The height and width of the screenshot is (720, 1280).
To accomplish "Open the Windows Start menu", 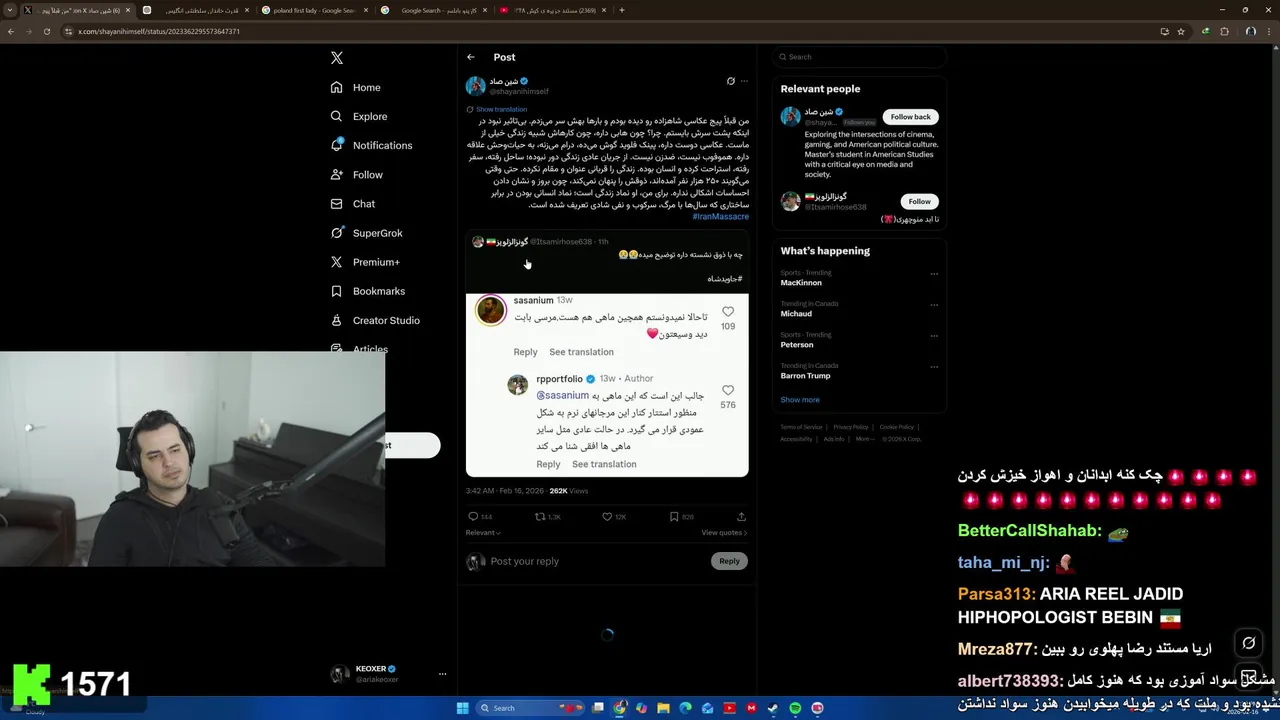I will [462, 708].
